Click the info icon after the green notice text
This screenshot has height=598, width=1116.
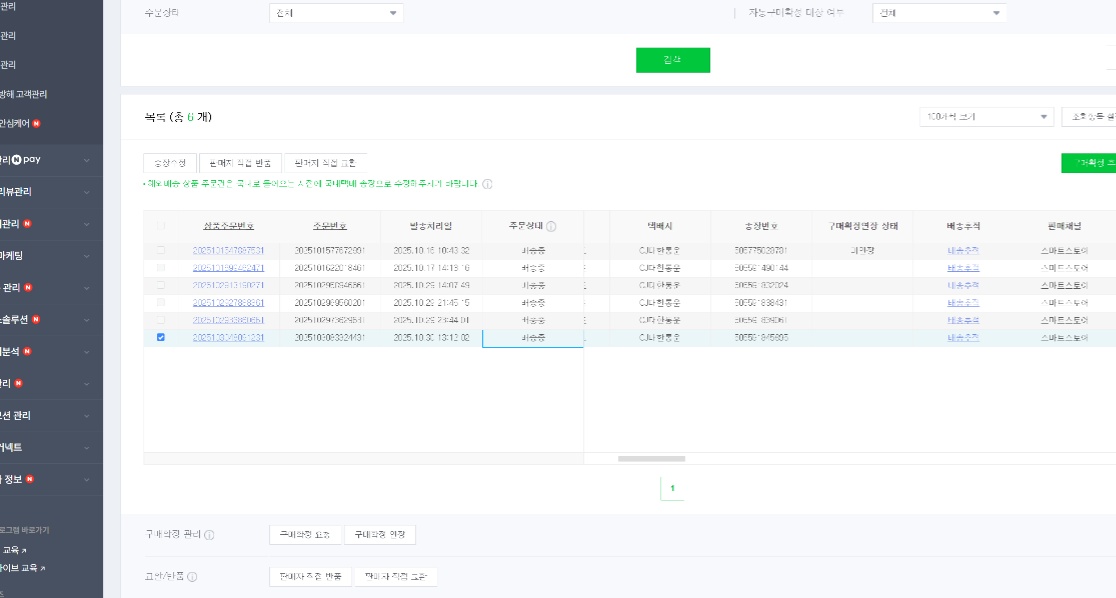tap(488, 184)
